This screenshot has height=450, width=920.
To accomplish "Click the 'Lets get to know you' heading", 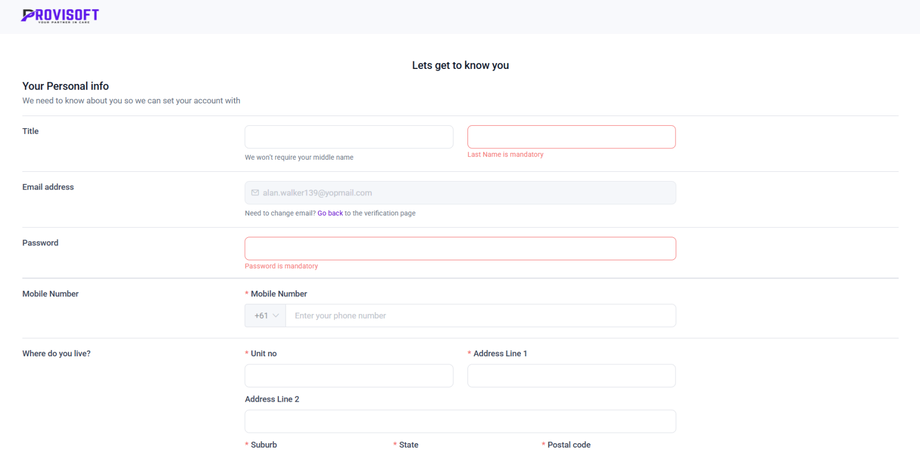I will point(460,65).
